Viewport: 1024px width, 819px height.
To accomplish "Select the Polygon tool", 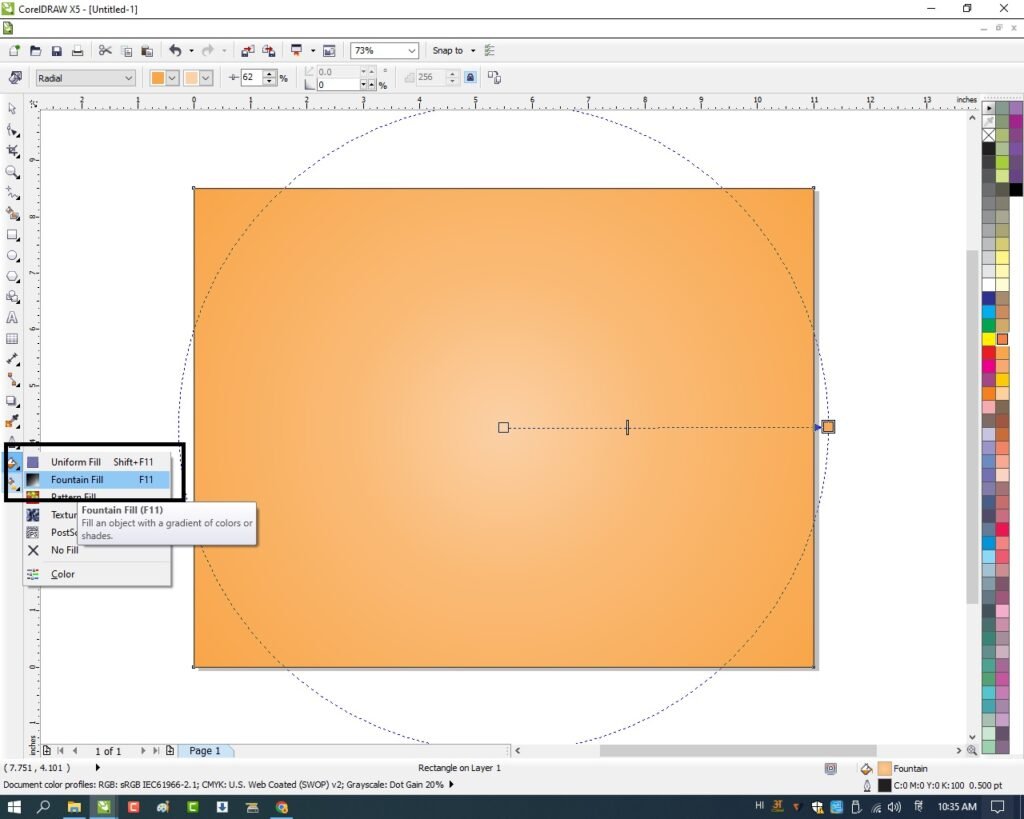I will coord(12,276).
